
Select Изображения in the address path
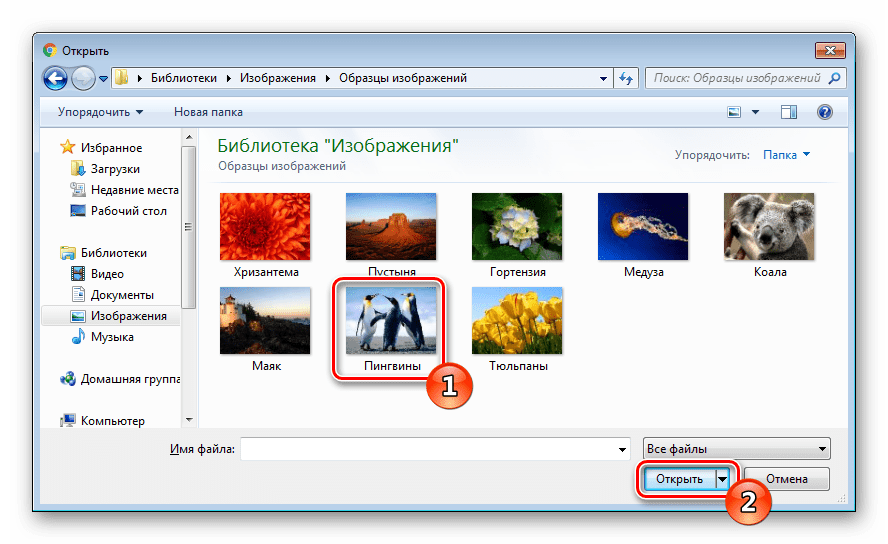278,78
